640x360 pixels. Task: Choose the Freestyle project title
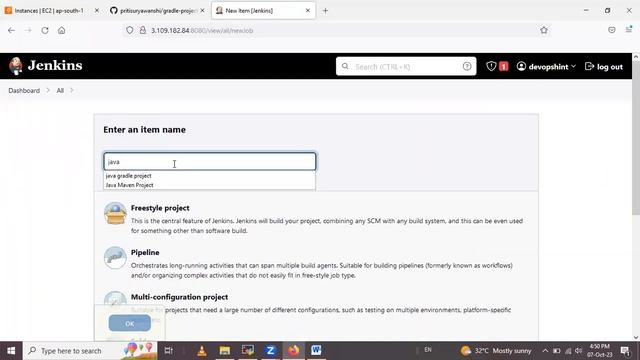coord(160,208)
